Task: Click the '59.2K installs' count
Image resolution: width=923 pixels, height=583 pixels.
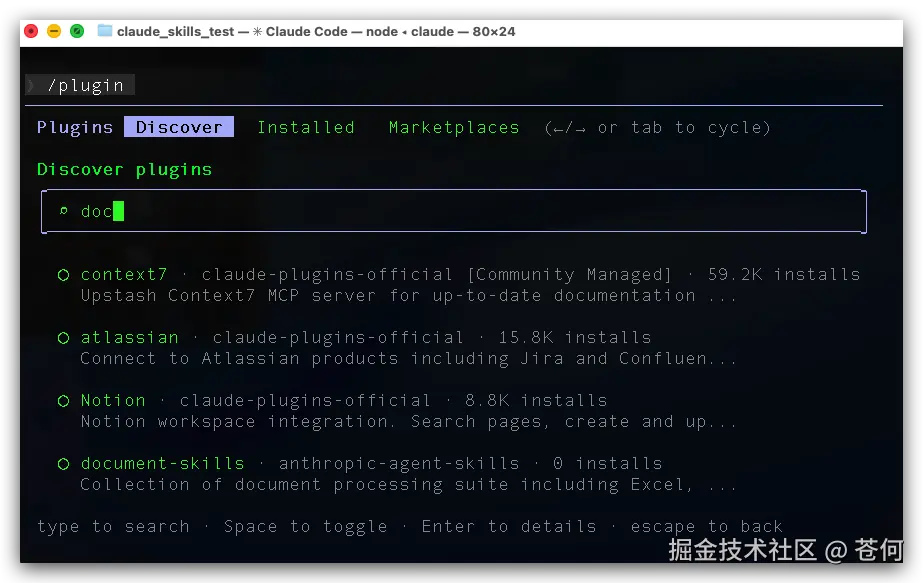Action: 784,274
